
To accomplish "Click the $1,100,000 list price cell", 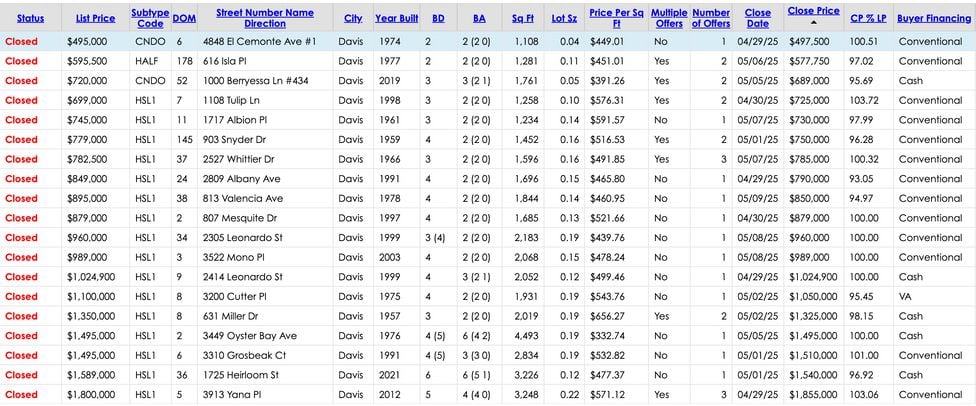I will 91,297.
